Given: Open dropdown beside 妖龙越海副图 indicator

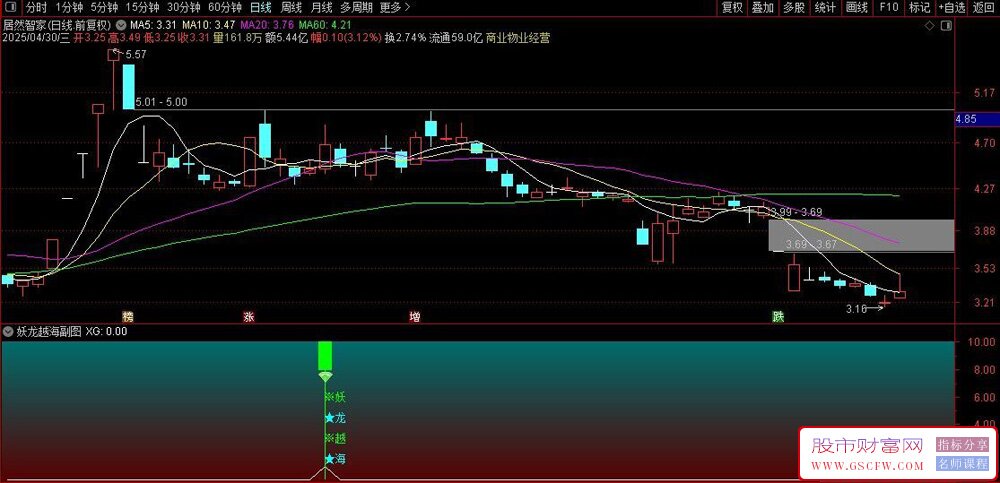Looking at the screenshot, I should 8,331.
